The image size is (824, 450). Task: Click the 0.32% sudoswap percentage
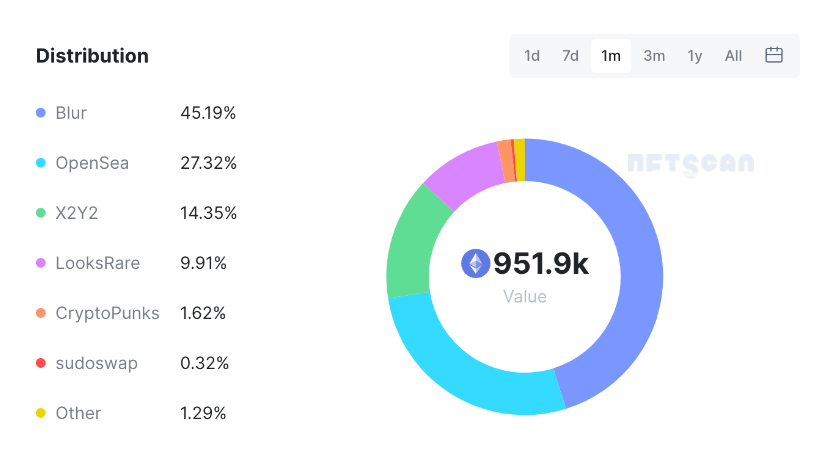coord(204,363)
